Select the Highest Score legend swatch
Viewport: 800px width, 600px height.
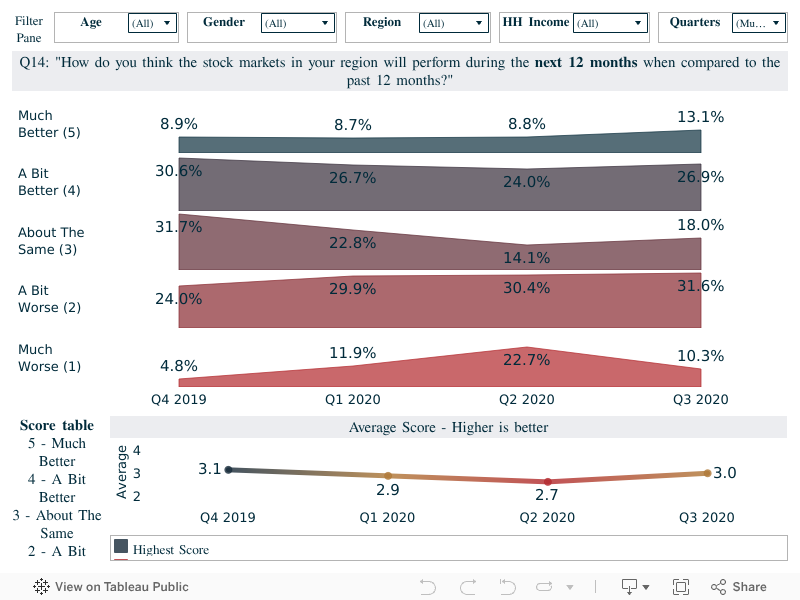click(x=121, y=546)
